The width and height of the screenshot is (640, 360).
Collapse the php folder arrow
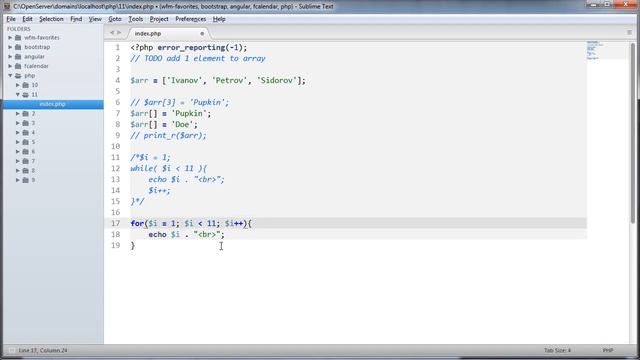[10, 76]
